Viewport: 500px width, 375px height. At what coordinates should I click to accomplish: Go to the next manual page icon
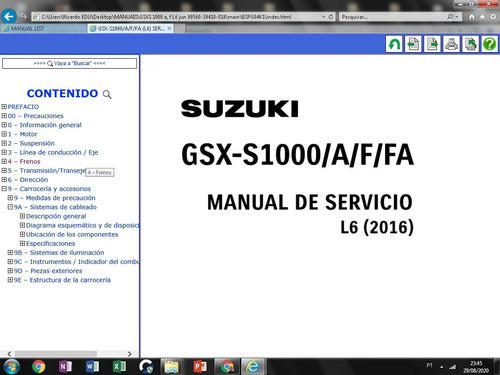[432, 44]
